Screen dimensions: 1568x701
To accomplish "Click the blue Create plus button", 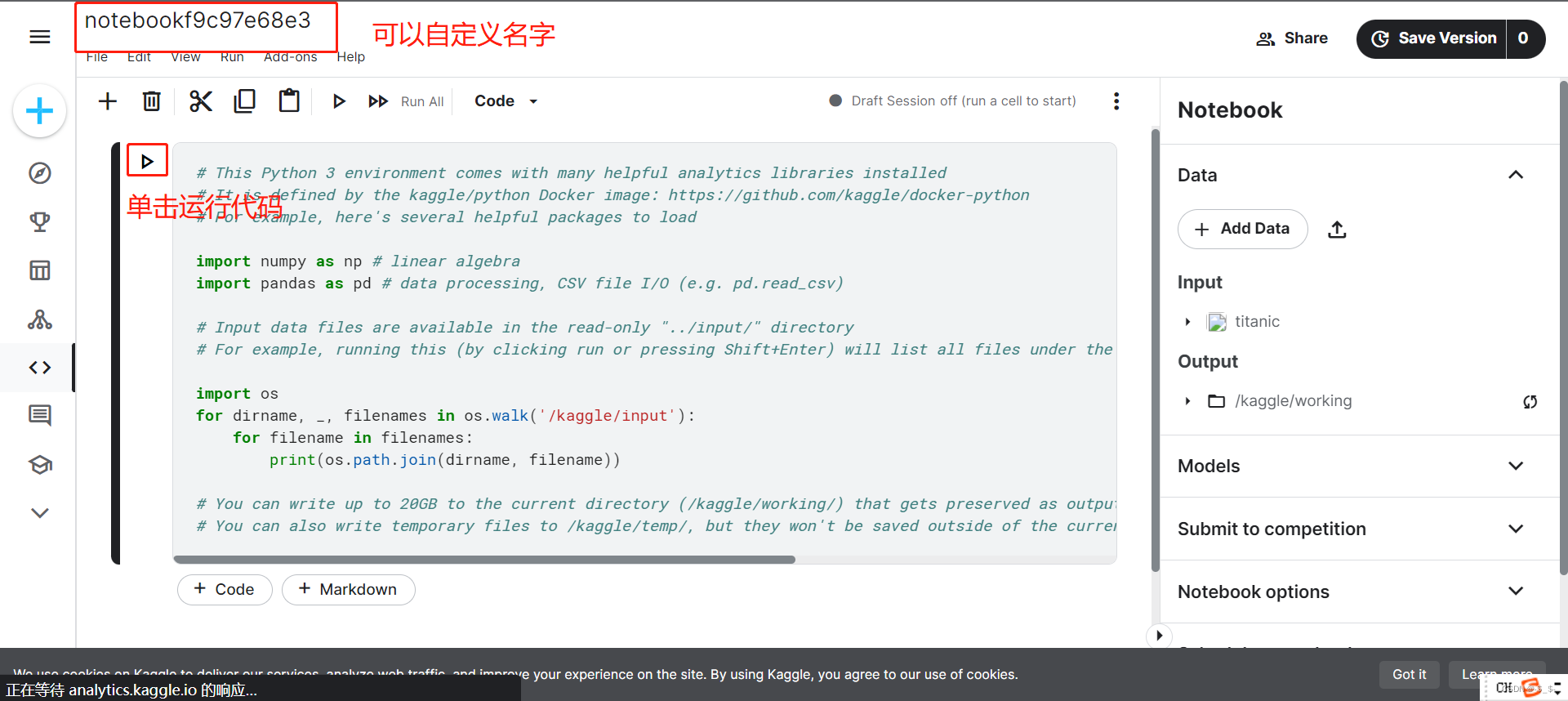I will tap(39, 111).
